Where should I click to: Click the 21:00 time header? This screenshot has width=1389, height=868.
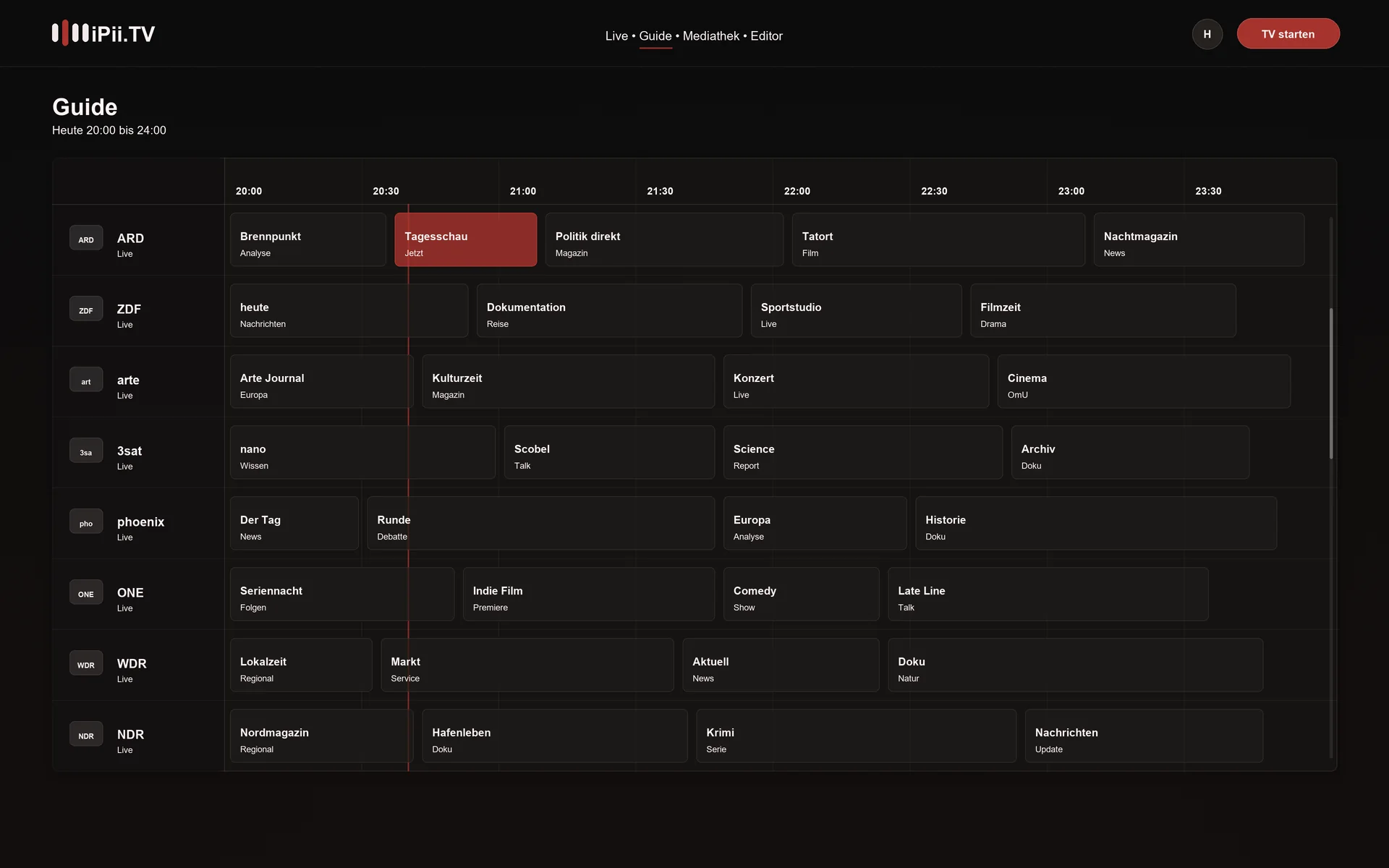coord(523,191)
